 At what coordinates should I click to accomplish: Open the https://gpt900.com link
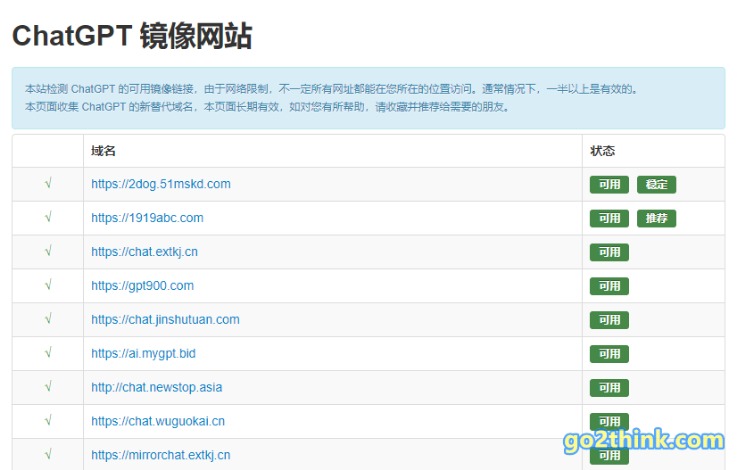point(142,286)
